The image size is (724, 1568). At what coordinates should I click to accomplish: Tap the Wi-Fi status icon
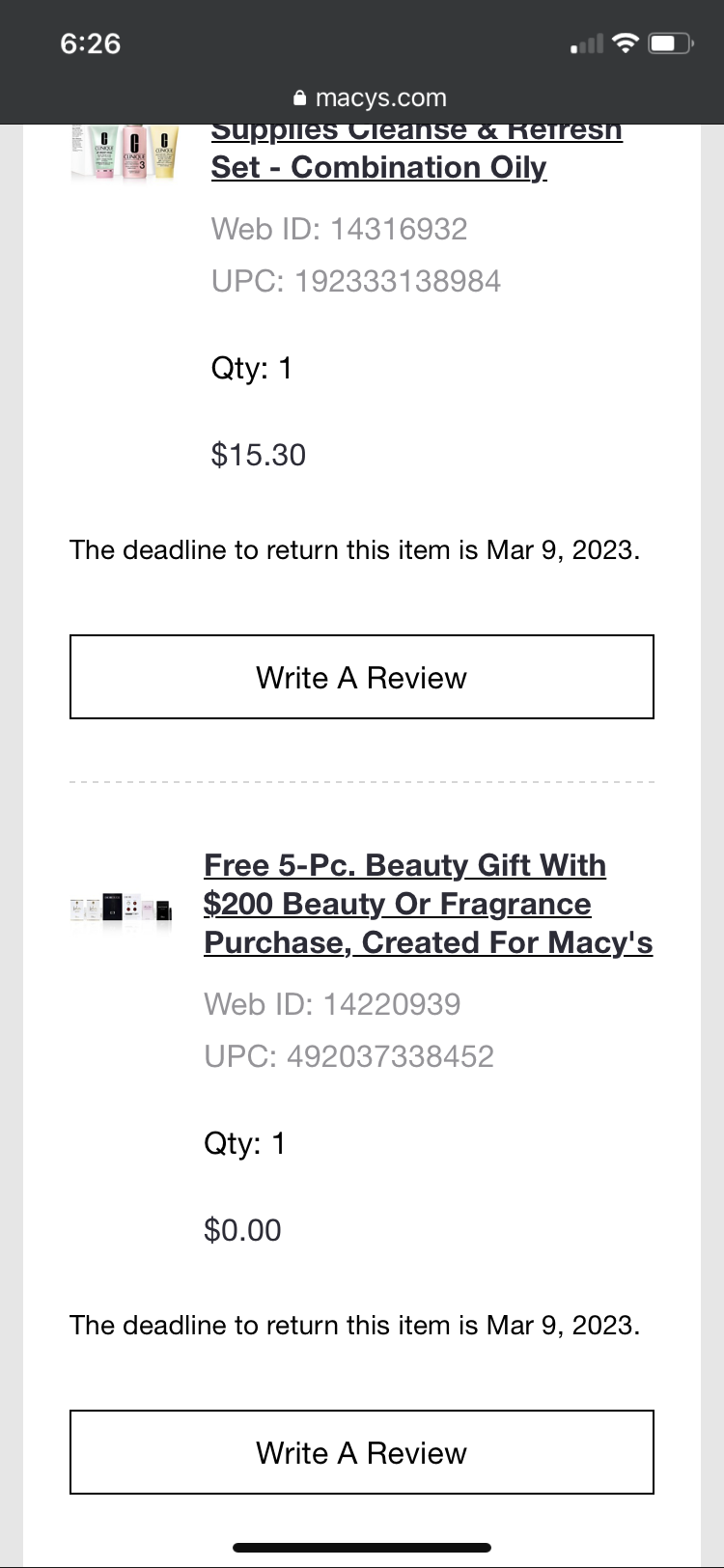point(627,43)
